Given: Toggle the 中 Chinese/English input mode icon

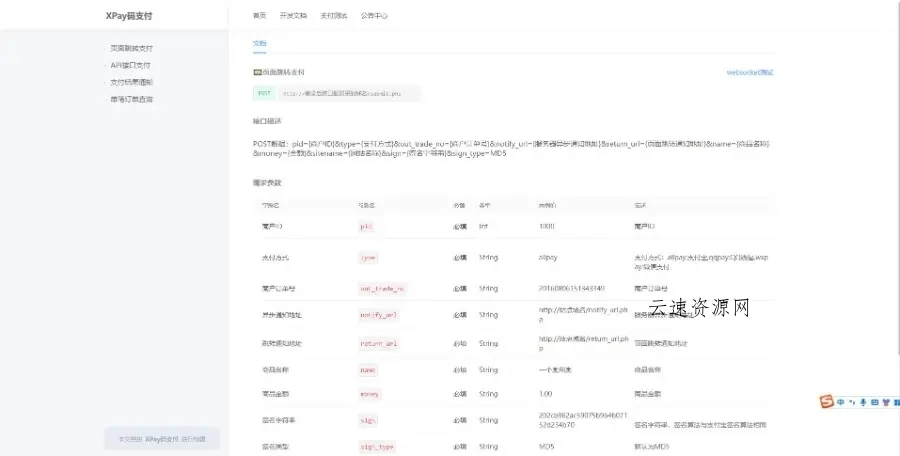Looking at the screenshot, I should (840, 403).
